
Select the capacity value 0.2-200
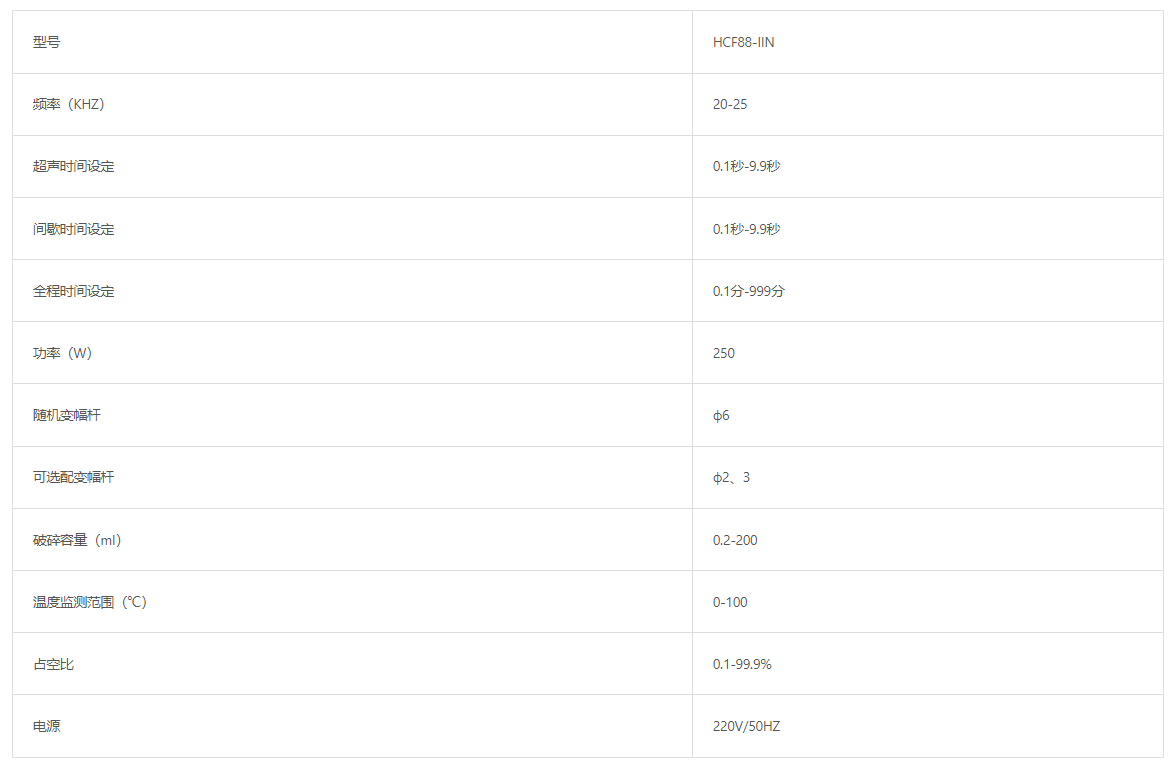[x=735, y=540]
